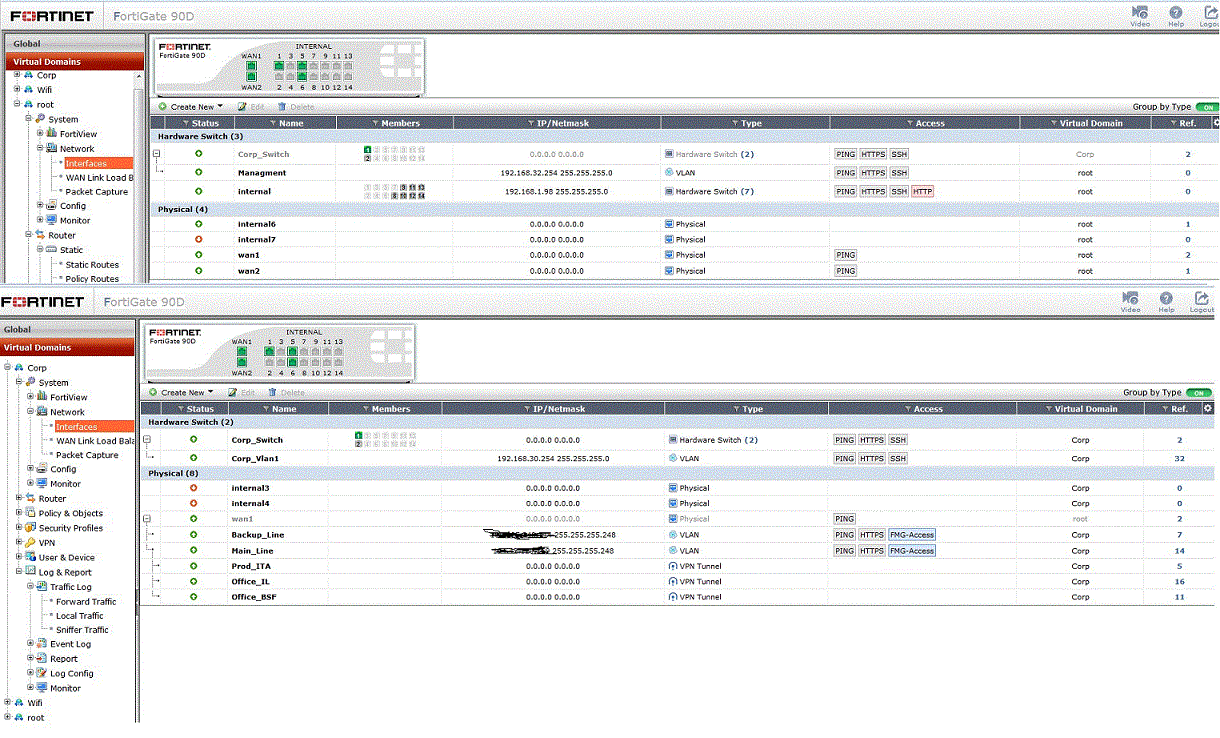Click the Virtual Domains header in the upper sidebar

76,61
